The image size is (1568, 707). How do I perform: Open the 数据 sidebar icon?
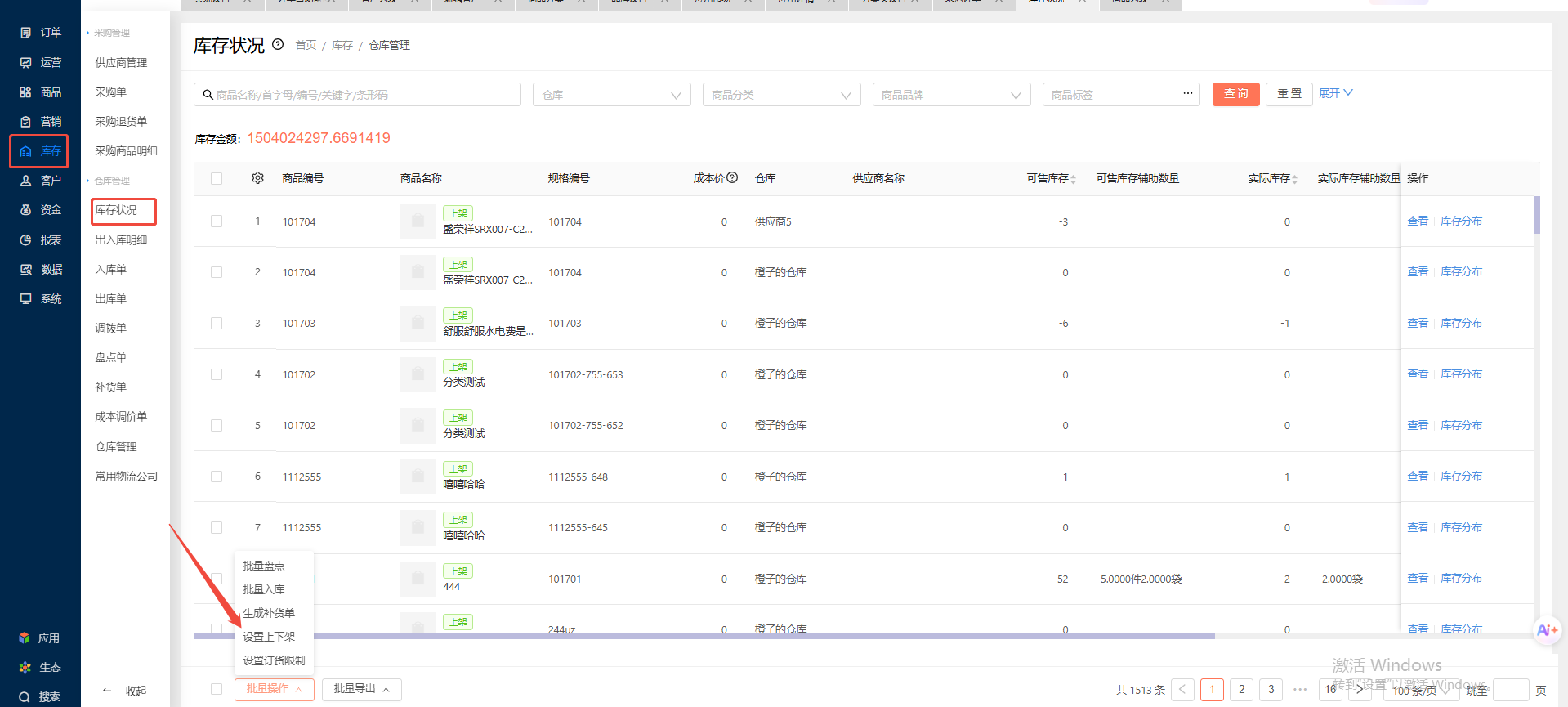[x=25, y=270]
